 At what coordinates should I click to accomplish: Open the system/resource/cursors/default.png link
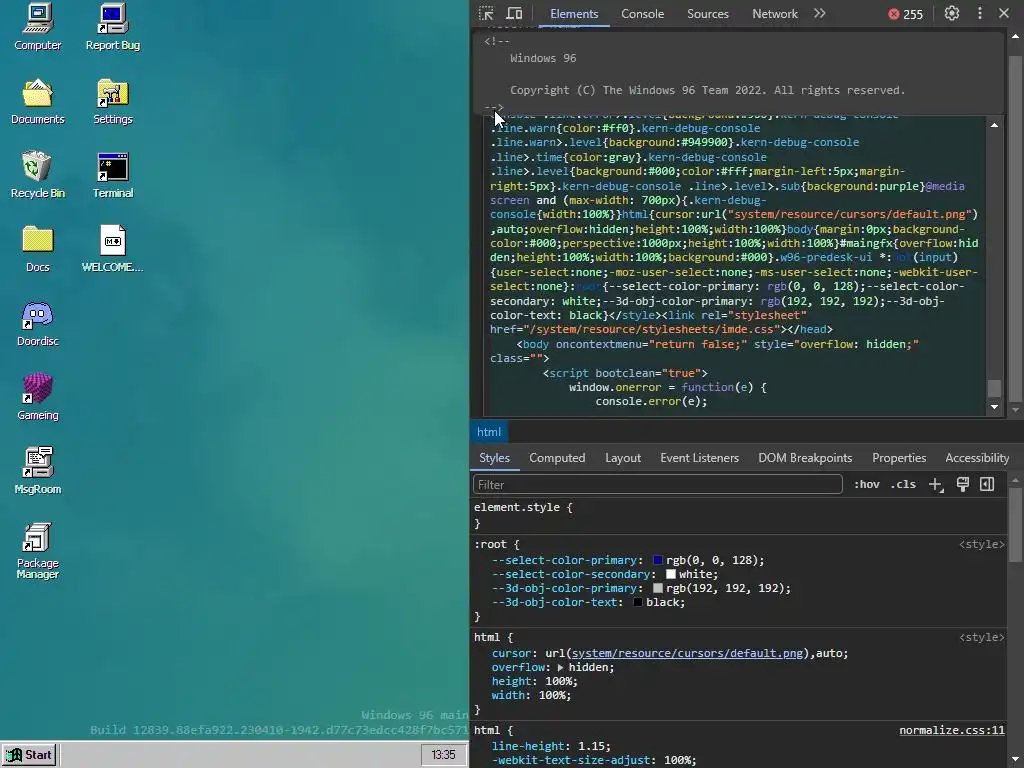pyautogui.click(x=687, y=653)
